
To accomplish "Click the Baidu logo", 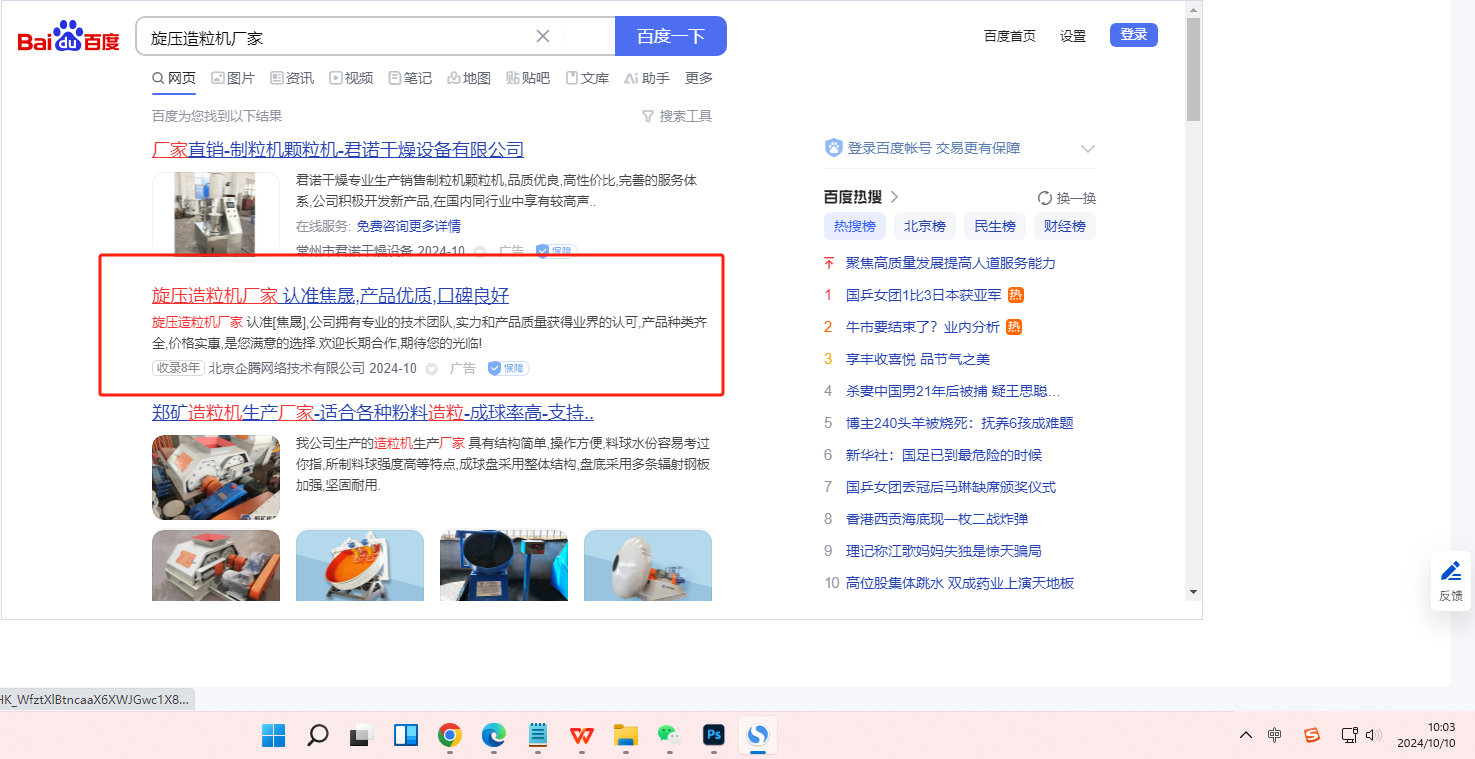I will coord(68,37).
